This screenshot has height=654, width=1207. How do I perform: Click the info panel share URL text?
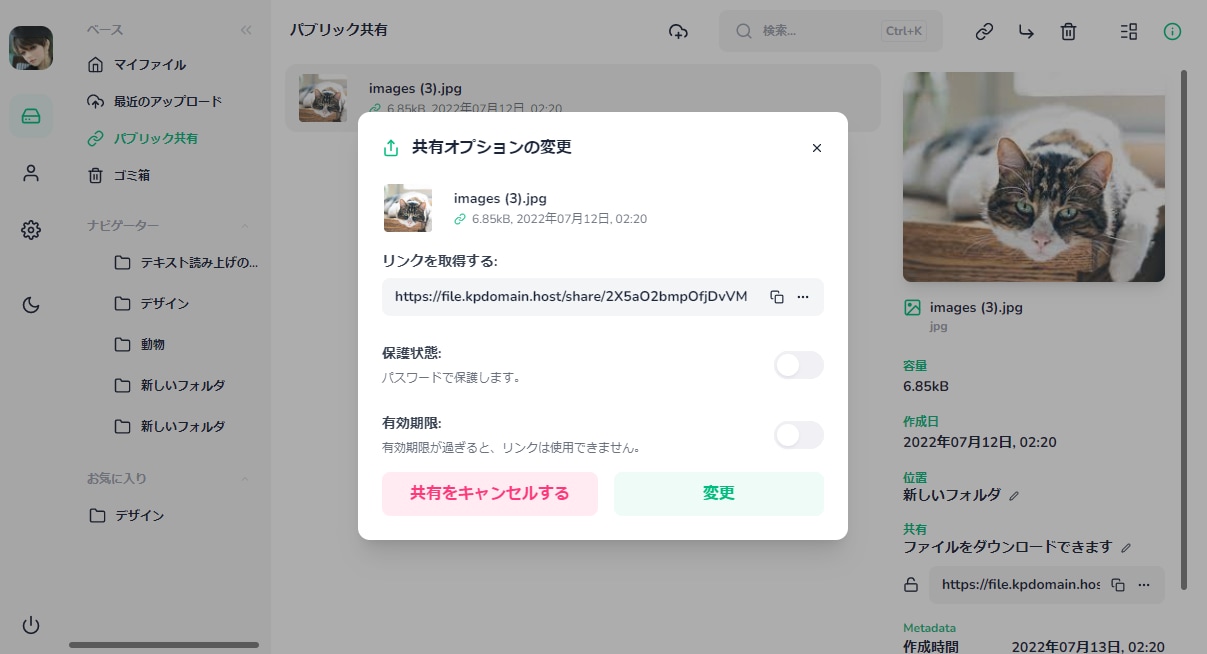tap(1021, 585)
